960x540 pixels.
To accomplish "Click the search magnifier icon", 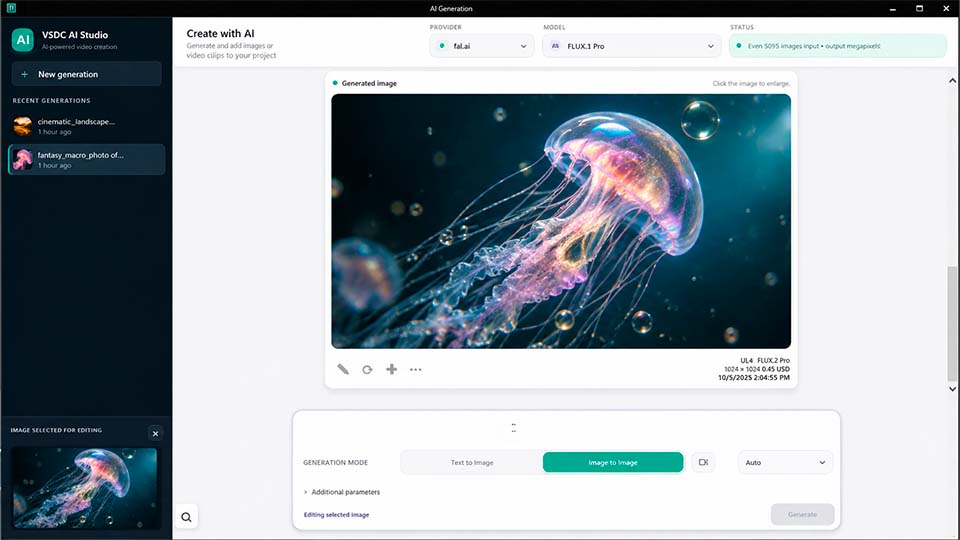I will coord(186,517).
